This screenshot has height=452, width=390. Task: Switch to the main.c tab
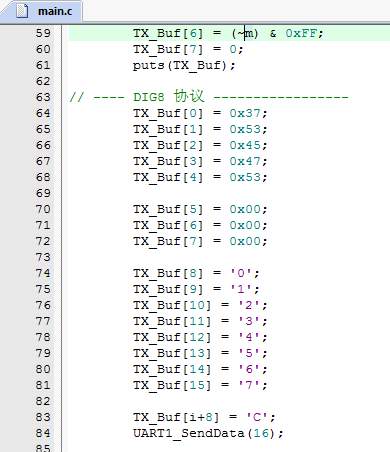pos(43,11)
